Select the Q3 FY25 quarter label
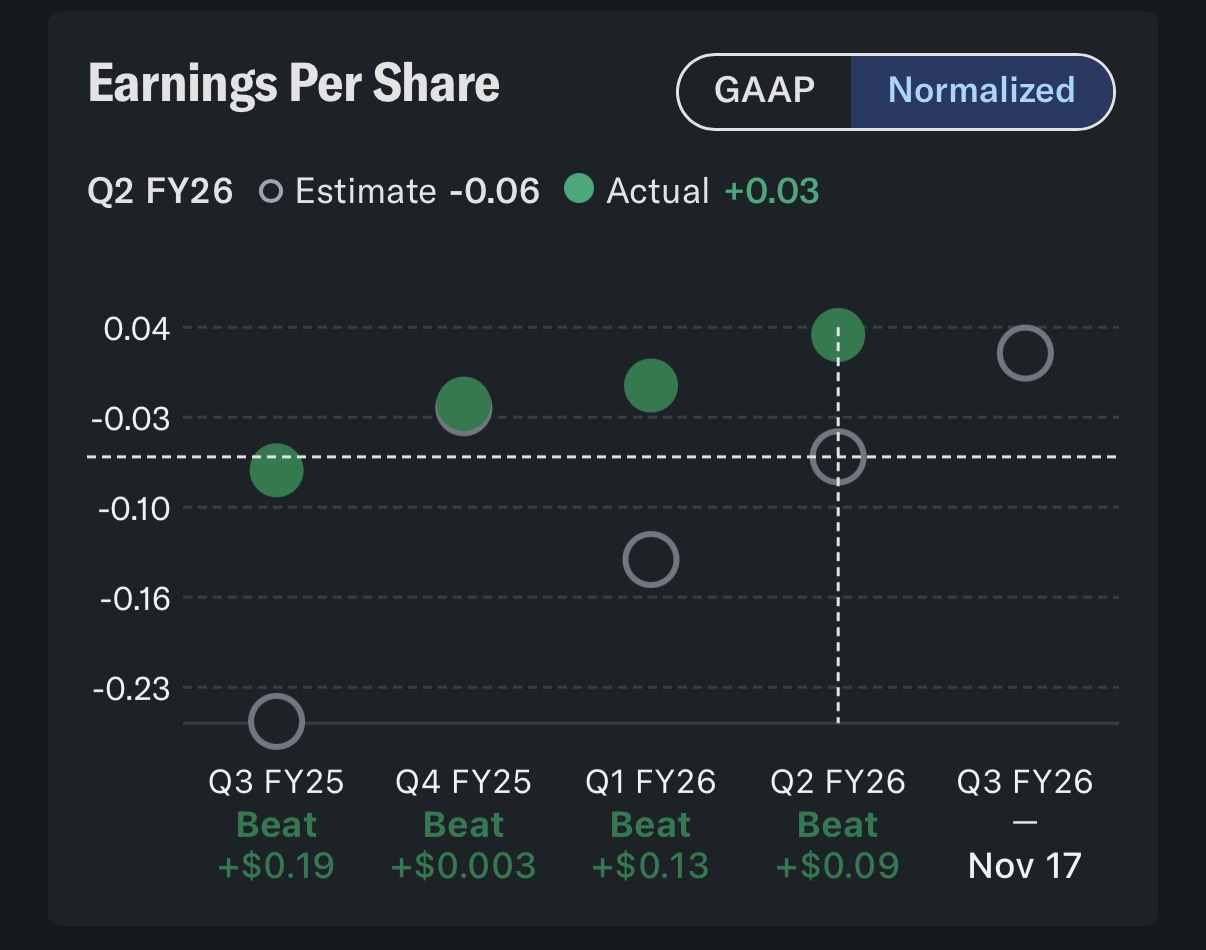The width and height of the screenshot is (1206, 950). point(276,782)
